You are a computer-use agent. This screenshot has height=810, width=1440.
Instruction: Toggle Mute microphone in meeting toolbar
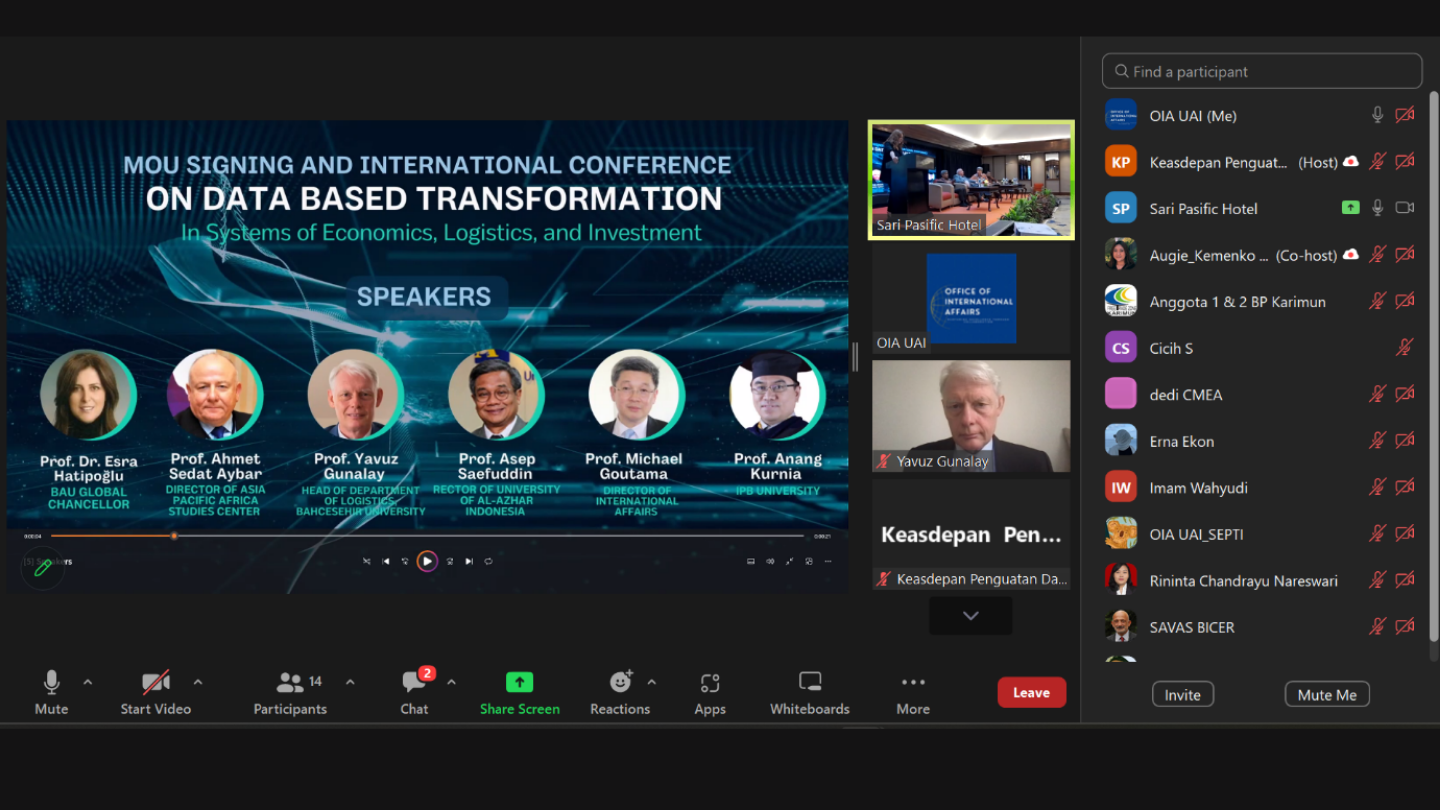pos(51,692)
